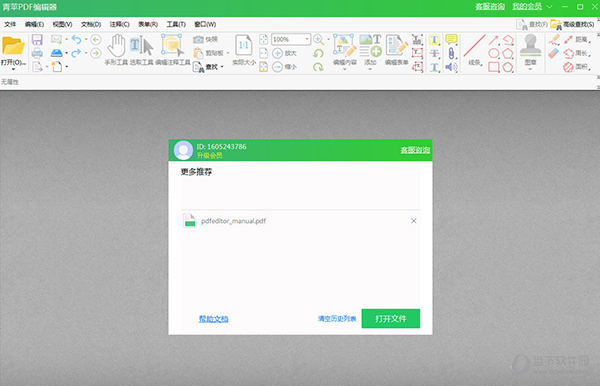Viewport: 600px width, 386px height.
Task: Click the Zoom Out minus button (缩小)
Action: (x=284, y=67)
